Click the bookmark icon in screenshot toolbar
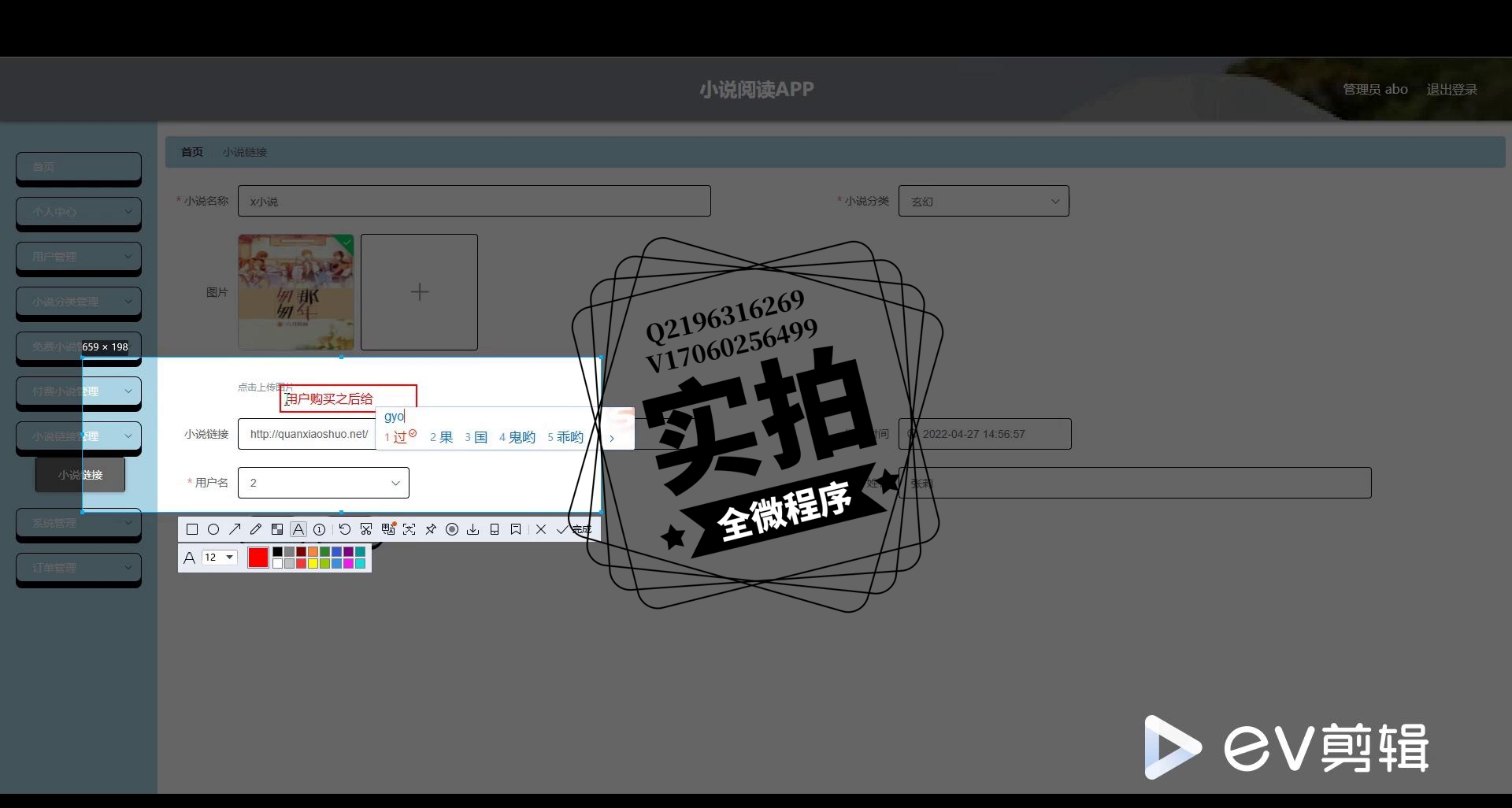1512x808 pixels. 515,529
